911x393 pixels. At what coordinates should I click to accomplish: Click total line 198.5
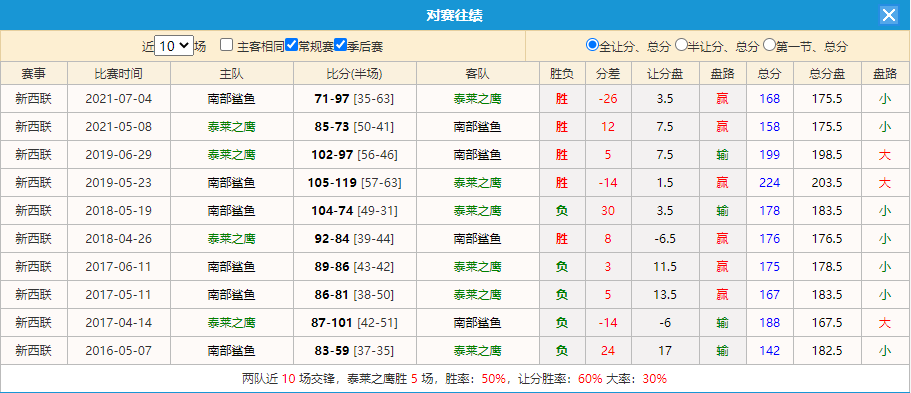pyautogui.click(x=827, y=155)
